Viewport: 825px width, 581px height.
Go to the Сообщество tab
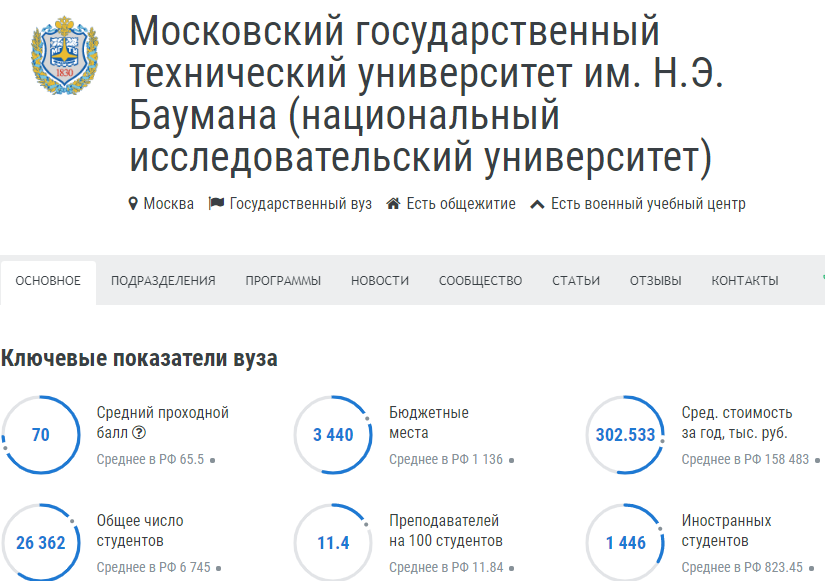pyautogui.click(x=480, y=281)
